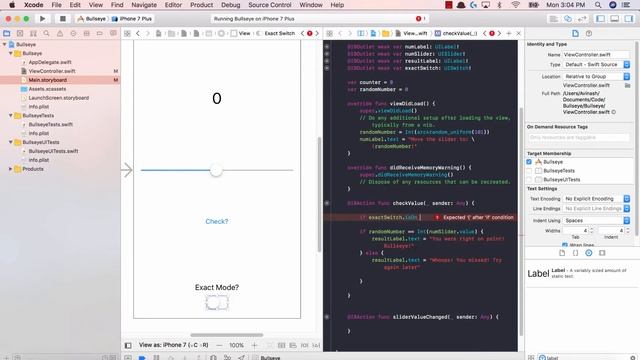Open the Source Control menu
Screen dimensions: 640x360
pos(270,5)
